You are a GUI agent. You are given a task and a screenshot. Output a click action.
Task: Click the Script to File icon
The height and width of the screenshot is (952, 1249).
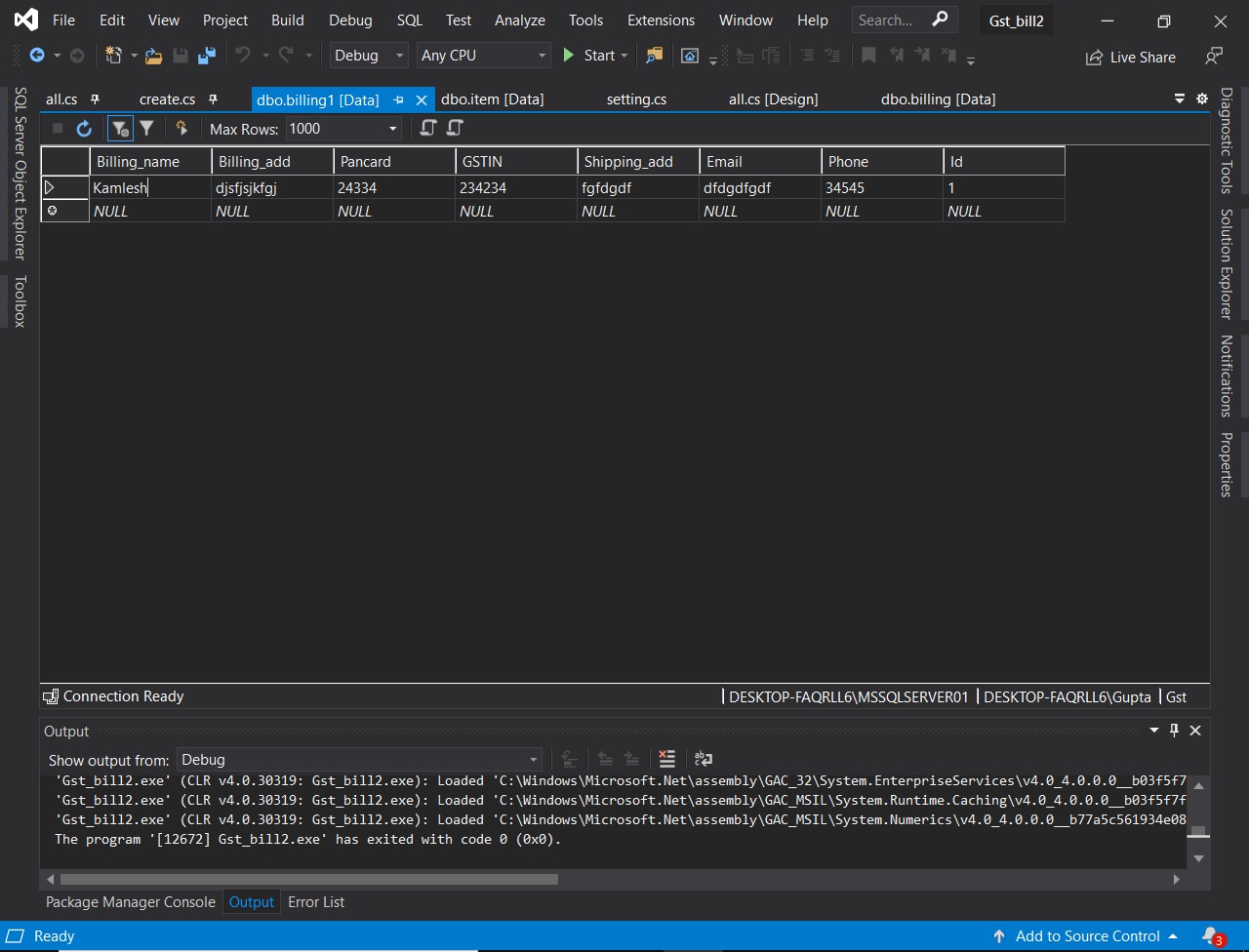tap(455, 128)
